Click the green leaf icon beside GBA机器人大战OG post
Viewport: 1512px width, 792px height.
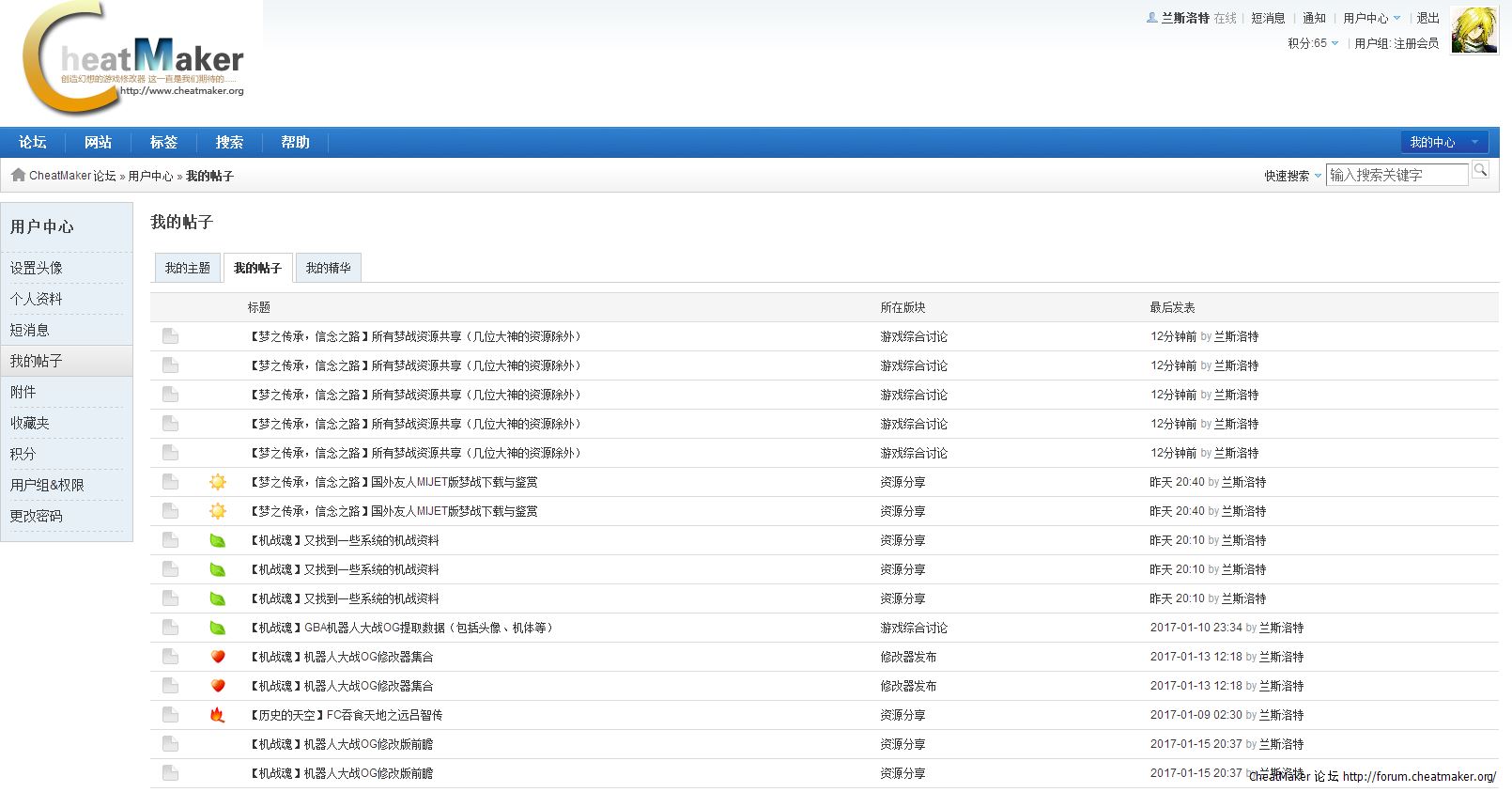click(218, 628)
